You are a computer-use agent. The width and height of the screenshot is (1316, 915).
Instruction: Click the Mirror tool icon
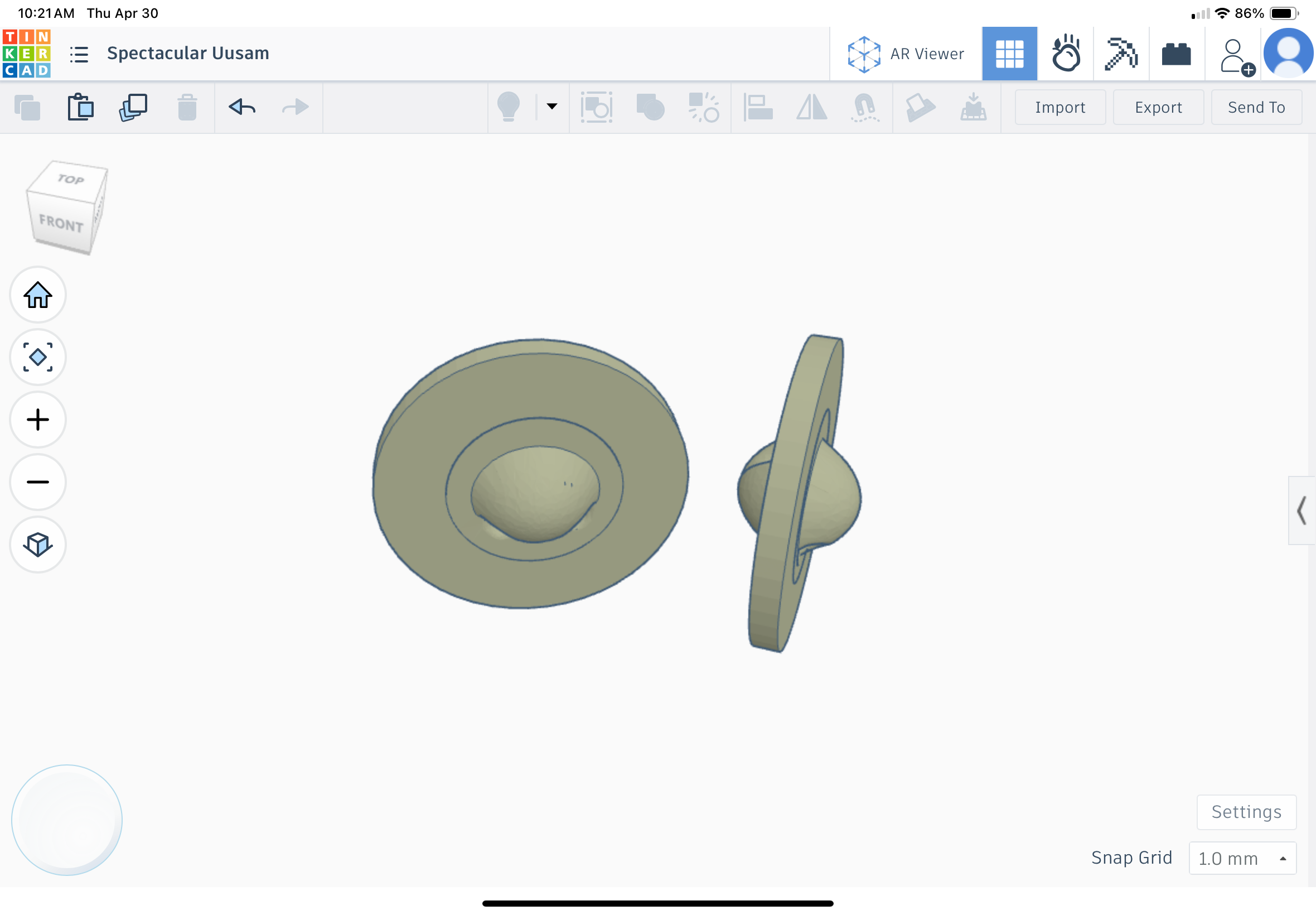point(812,107)
